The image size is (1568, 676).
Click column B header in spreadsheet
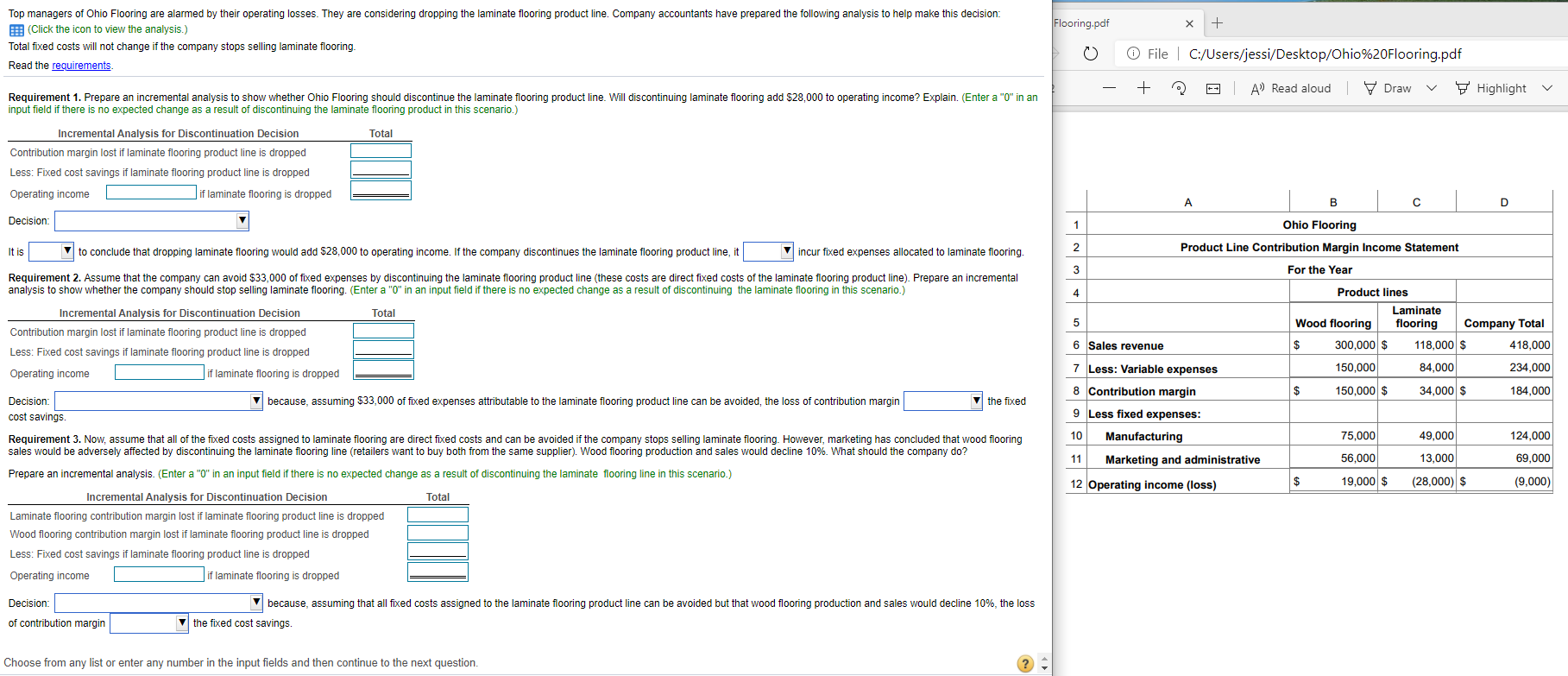pos(1333,202)
